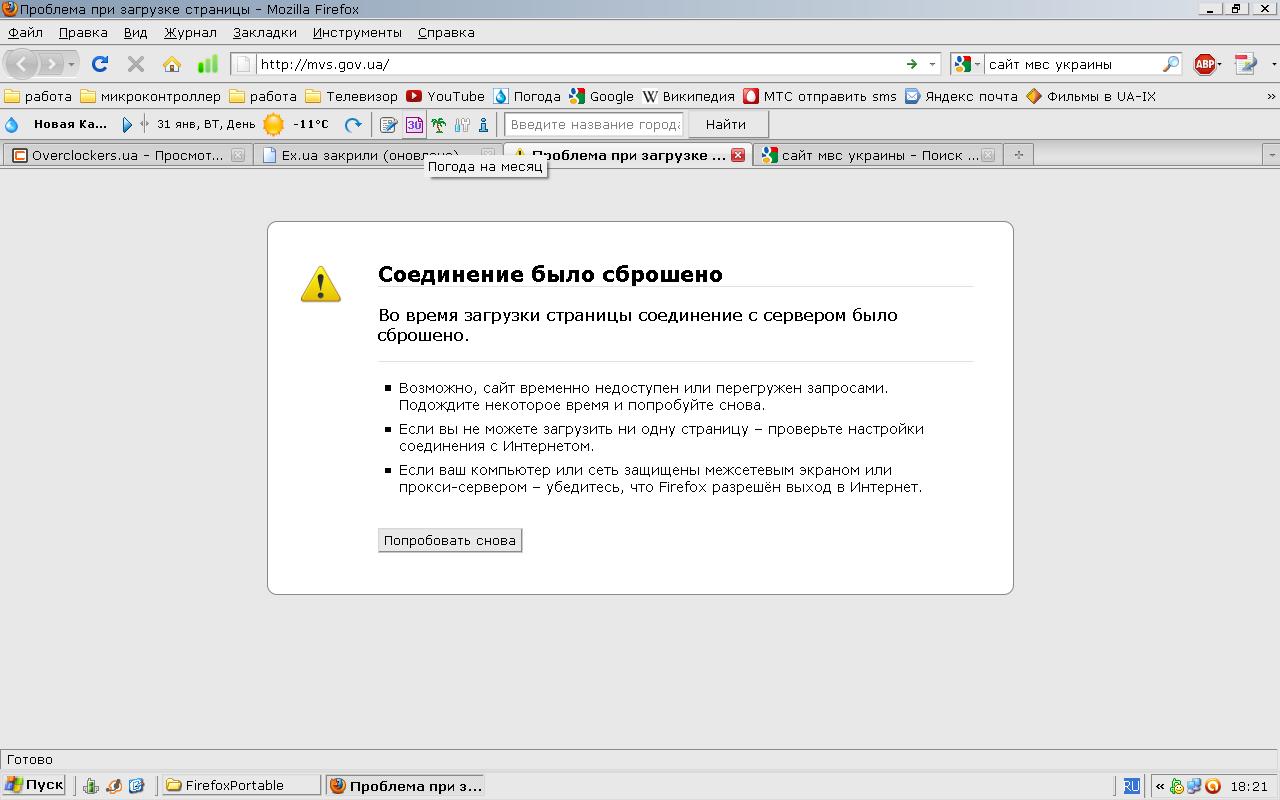This screenshot has height=800, width=1280.
Task: Click the Найти weather button
Action: pyautogui.click(x=725, y=125)
